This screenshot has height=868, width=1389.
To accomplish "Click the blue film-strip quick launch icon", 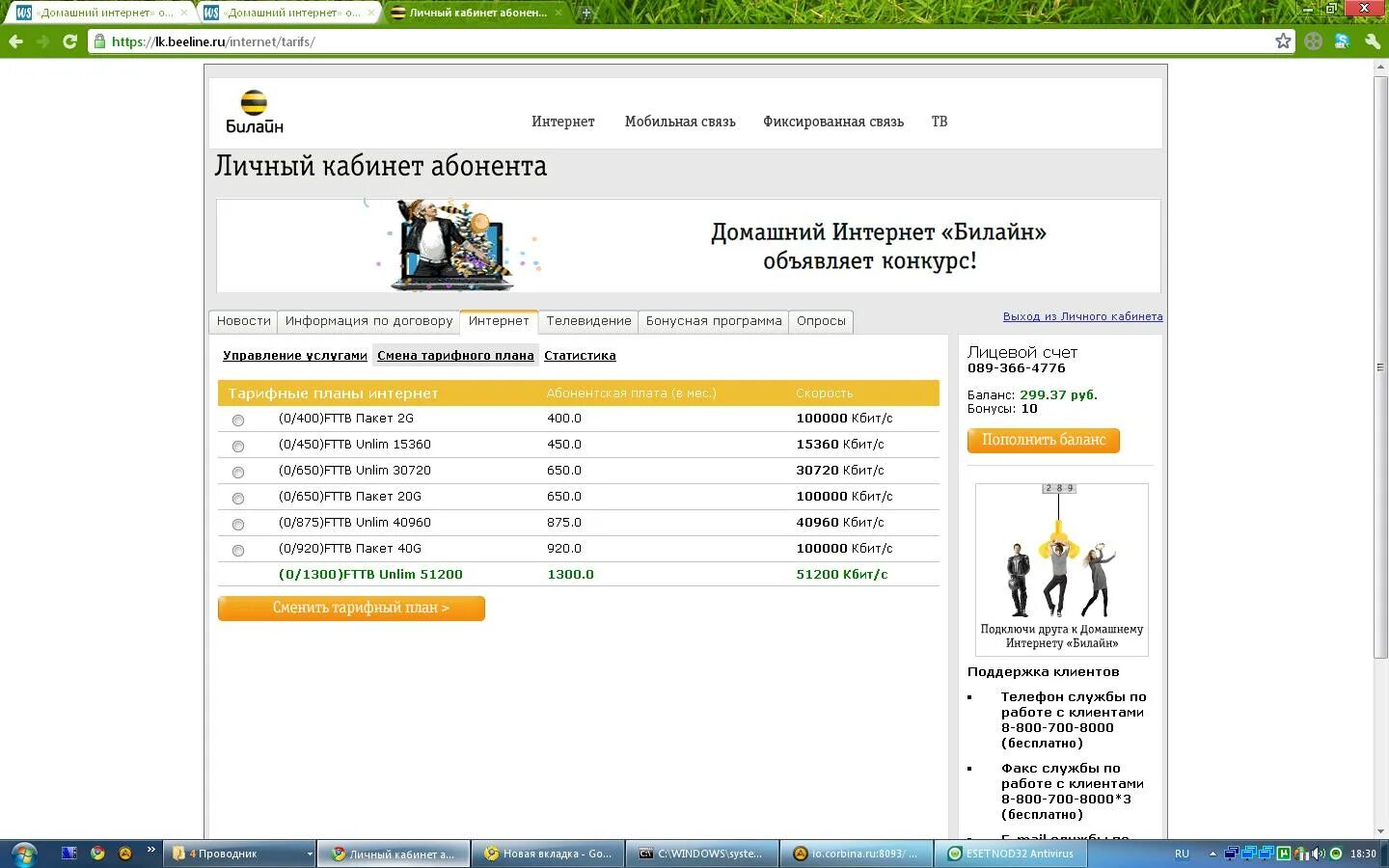I will tap(69, 854).
